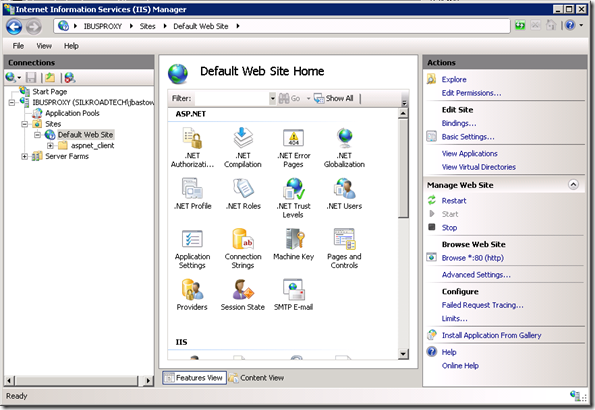Viewport: 595px width, 410px height.
Task: Open Online Help link
Action: coord(460,366)
